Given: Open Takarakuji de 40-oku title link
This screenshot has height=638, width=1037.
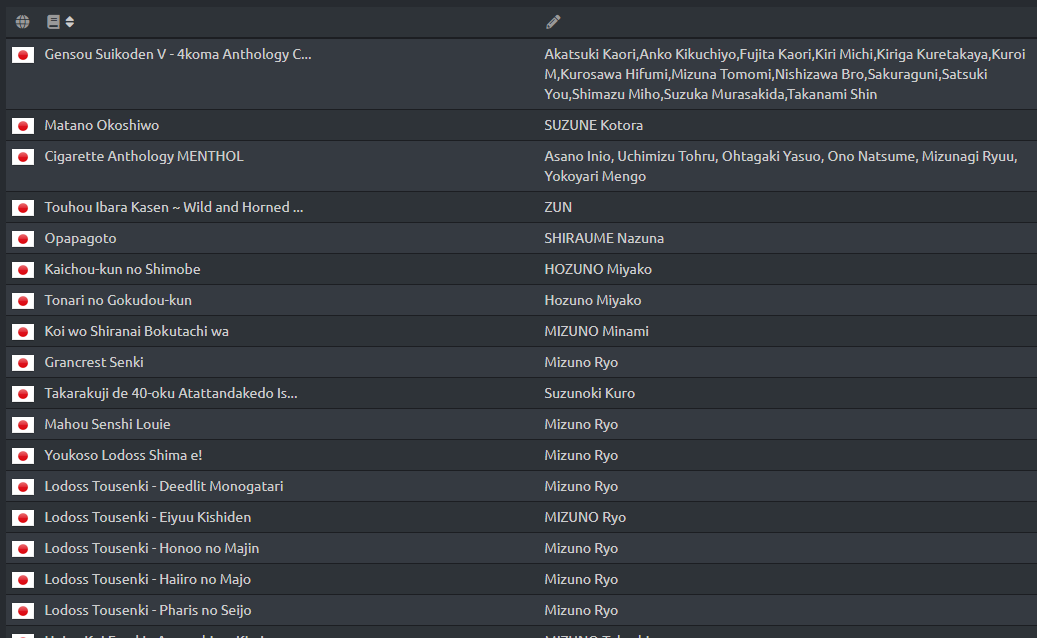Looking at the screenshot, I should click(x=170, y=393).
